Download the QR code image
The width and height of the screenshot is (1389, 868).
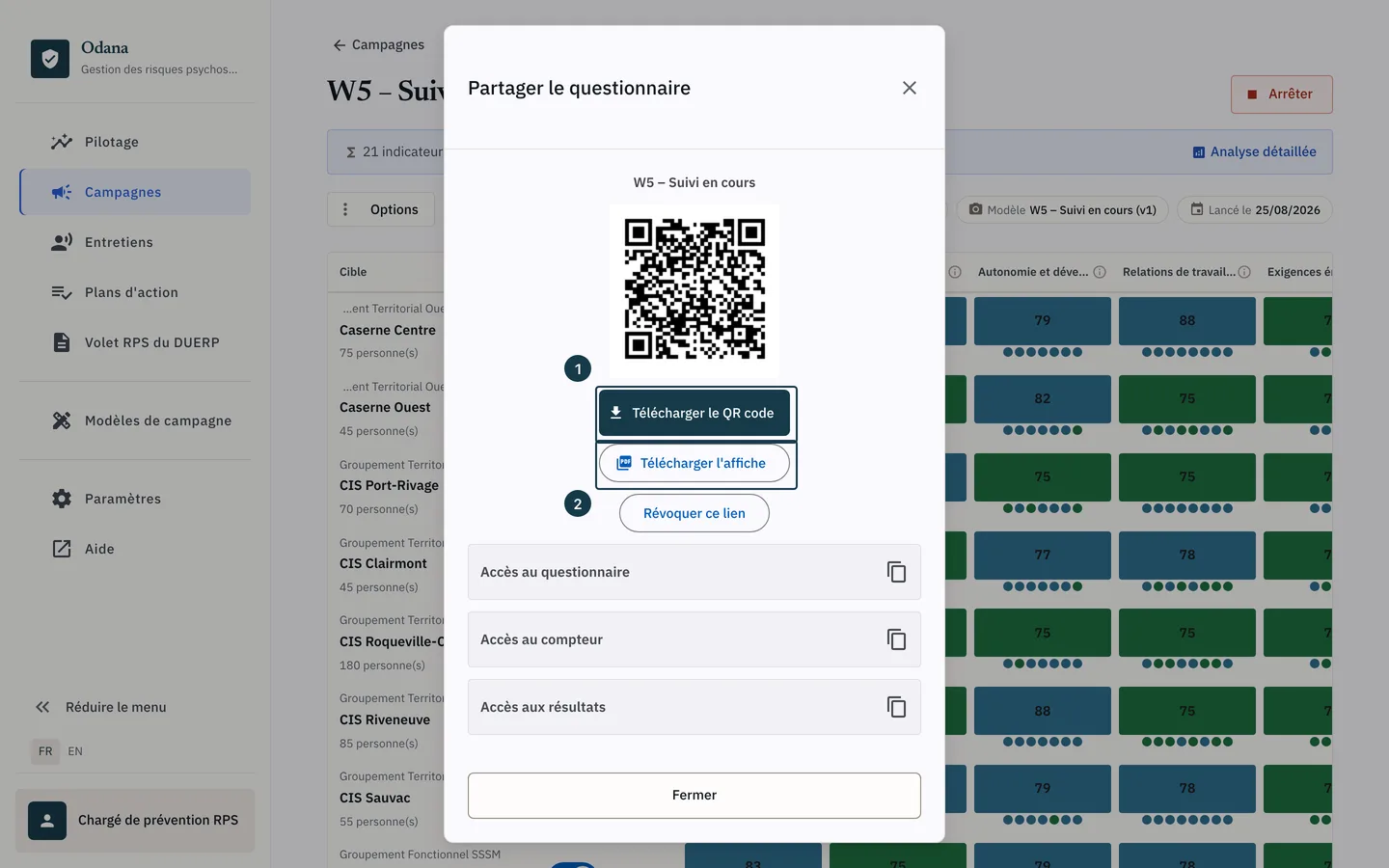(694, 413)
